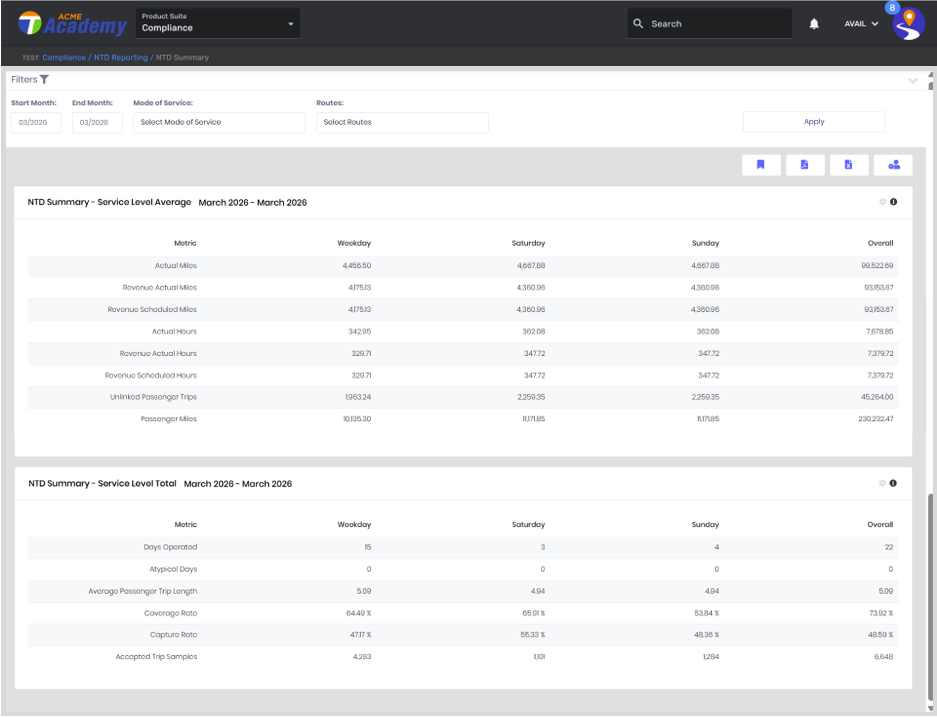The height and width of the screenshot is (718, 937).
Task: Open info icon for Service Level Average
Action: click(894, 202)
